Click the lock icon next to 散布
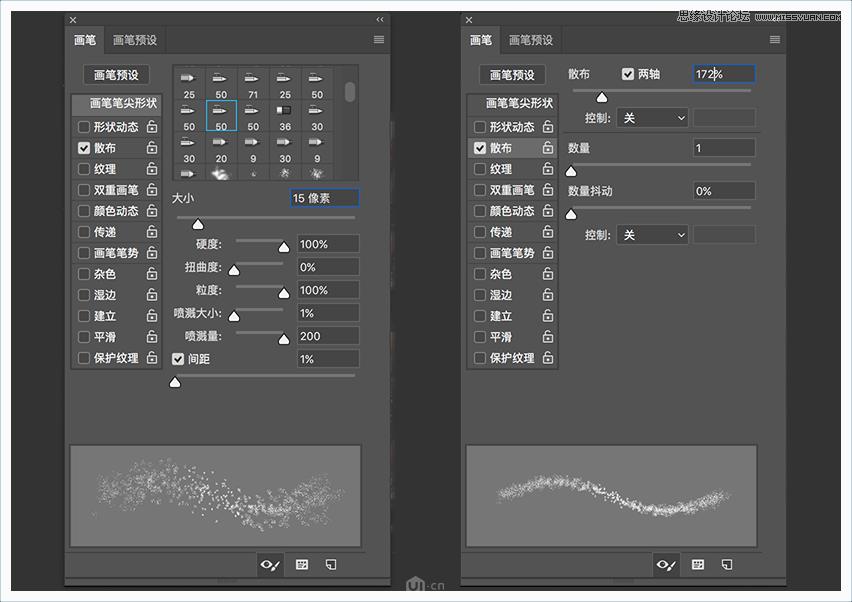The image size is (852, 602). 150,148
